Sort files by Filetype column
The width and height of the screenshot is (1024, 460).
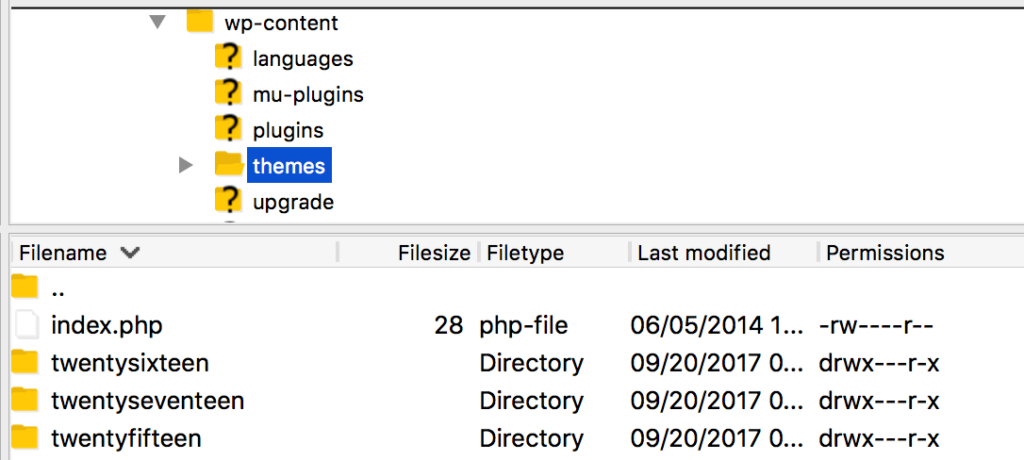[525, 253]
